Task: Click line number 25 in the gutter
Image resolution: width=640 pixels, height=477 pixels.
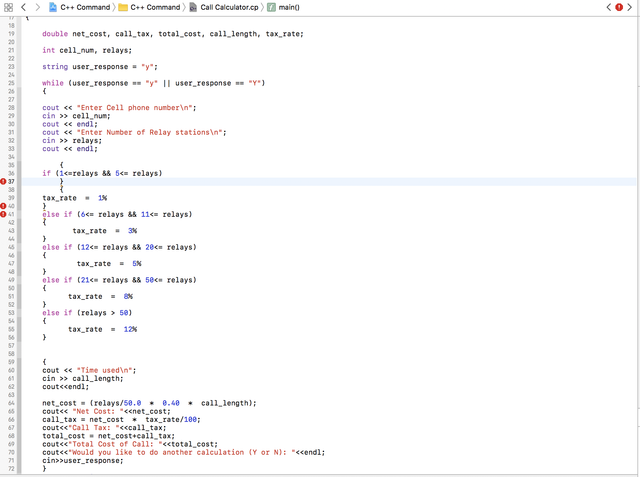Action: 11,83
